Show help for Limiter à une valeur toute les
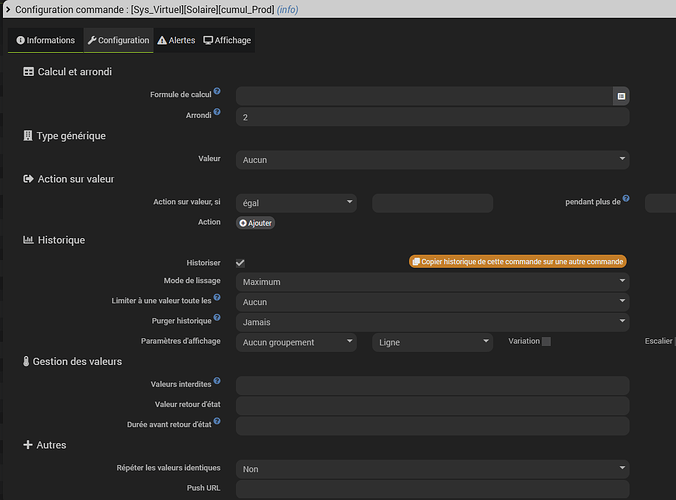 click(217, 297)
